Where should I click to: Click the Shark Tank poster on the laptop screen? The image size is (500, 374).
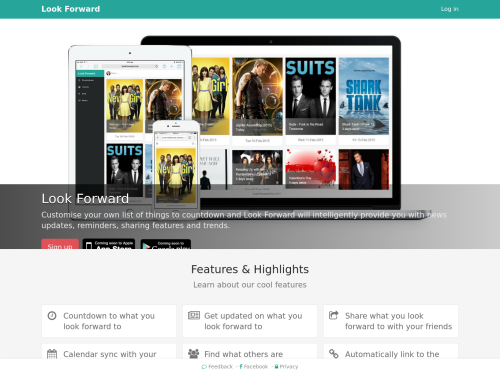(x=364, y=96)
